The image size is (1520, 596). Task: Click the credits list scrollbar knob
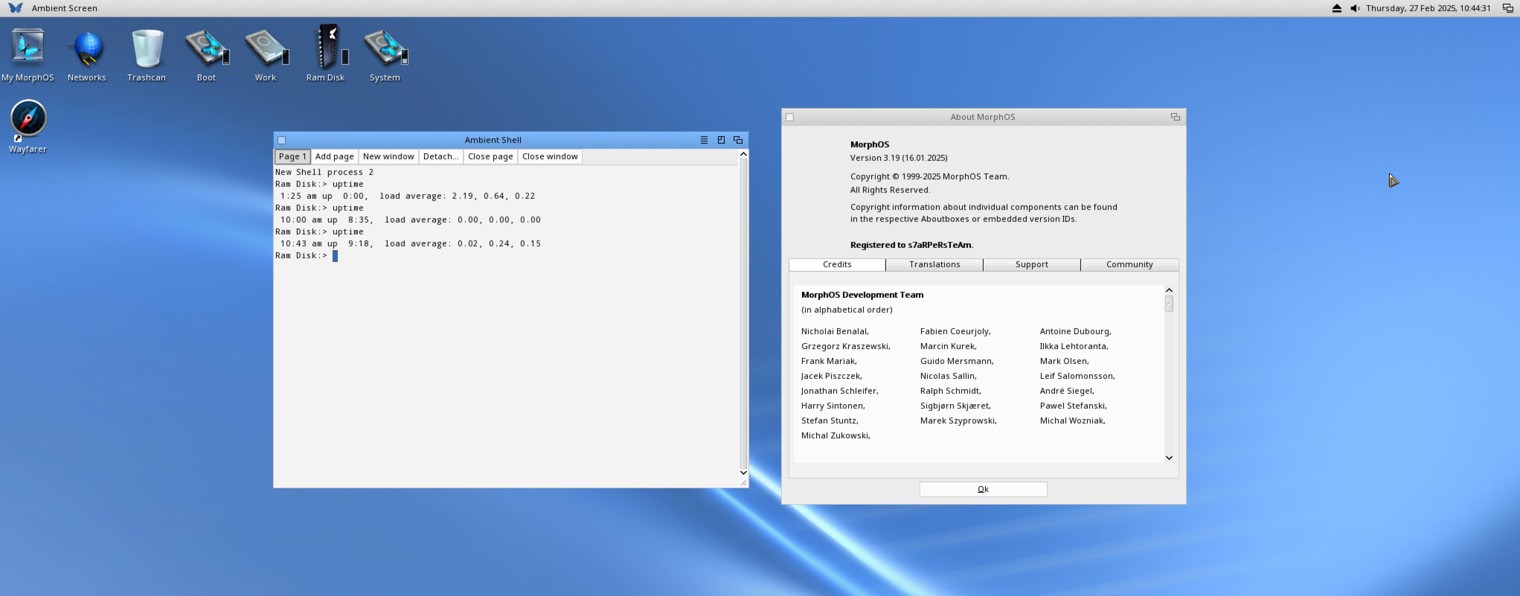tap(1168, 303)
